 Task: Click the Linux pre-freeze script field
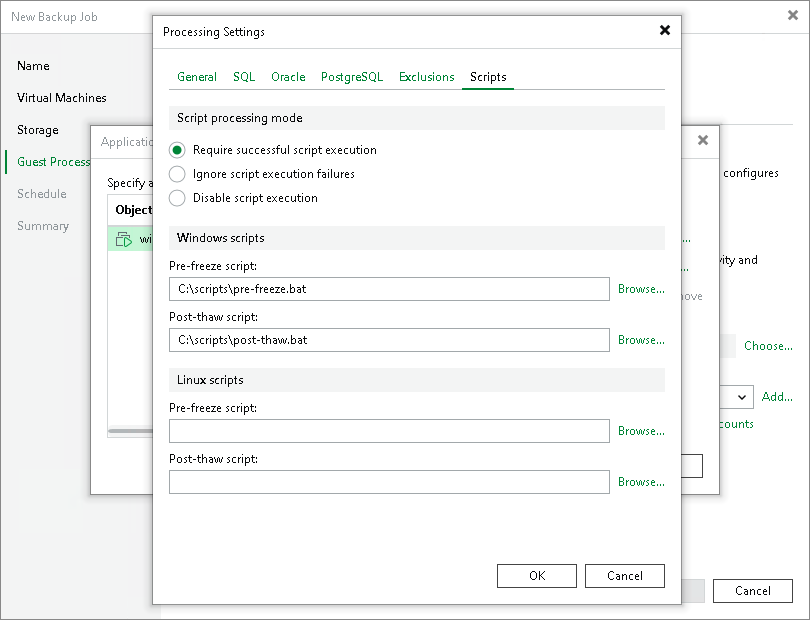[x=388, y=430]
